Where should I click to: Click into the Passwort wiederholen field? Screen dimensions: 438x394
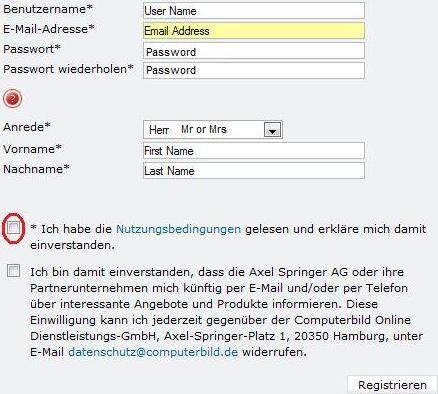point(254,71)
